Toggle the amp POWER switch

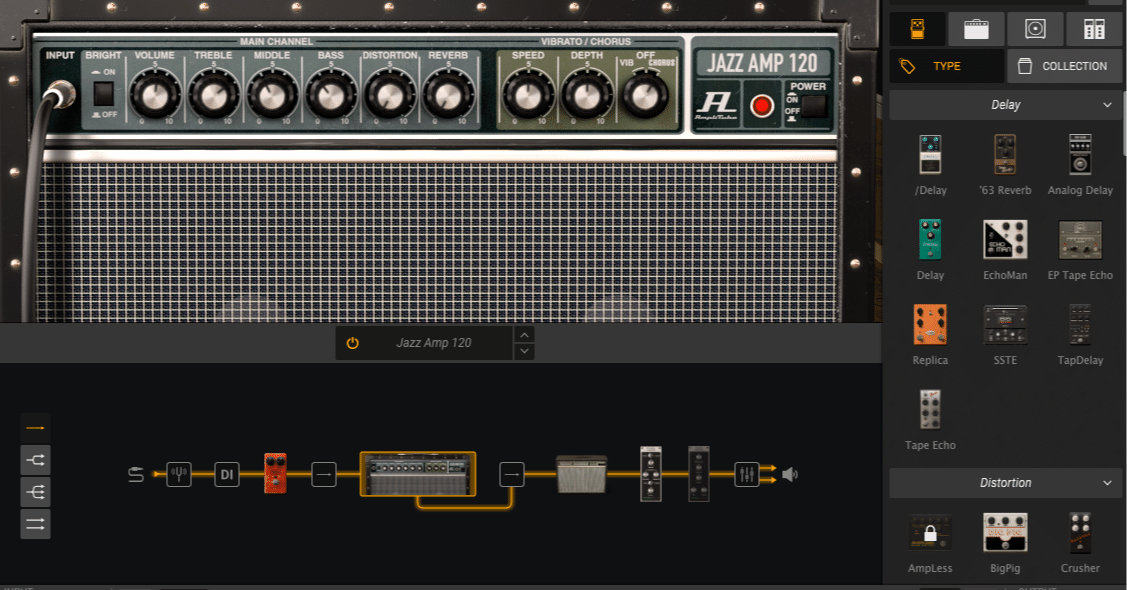pyautogui.click(x=814, y=106)
